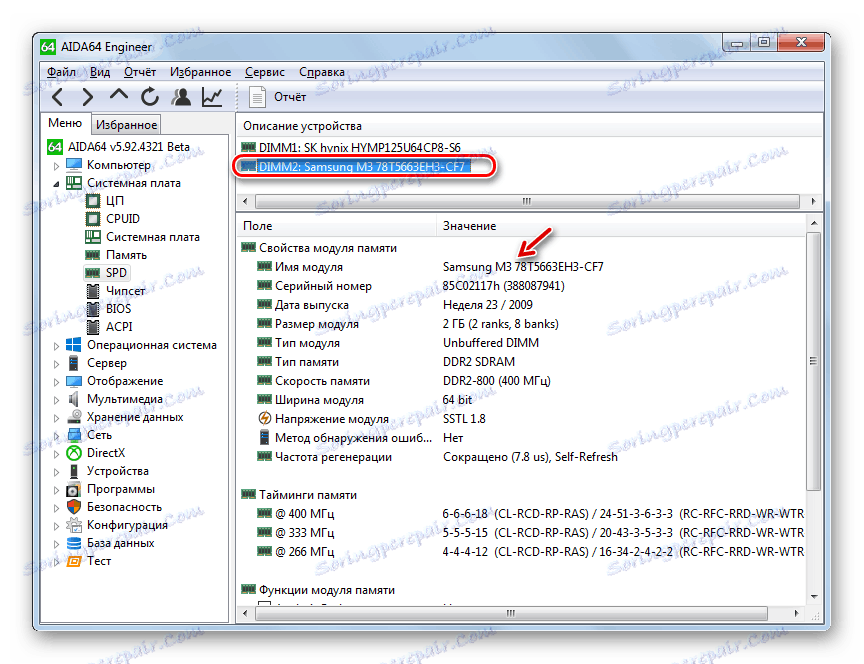Open the Справка menu

coord(322,72)
